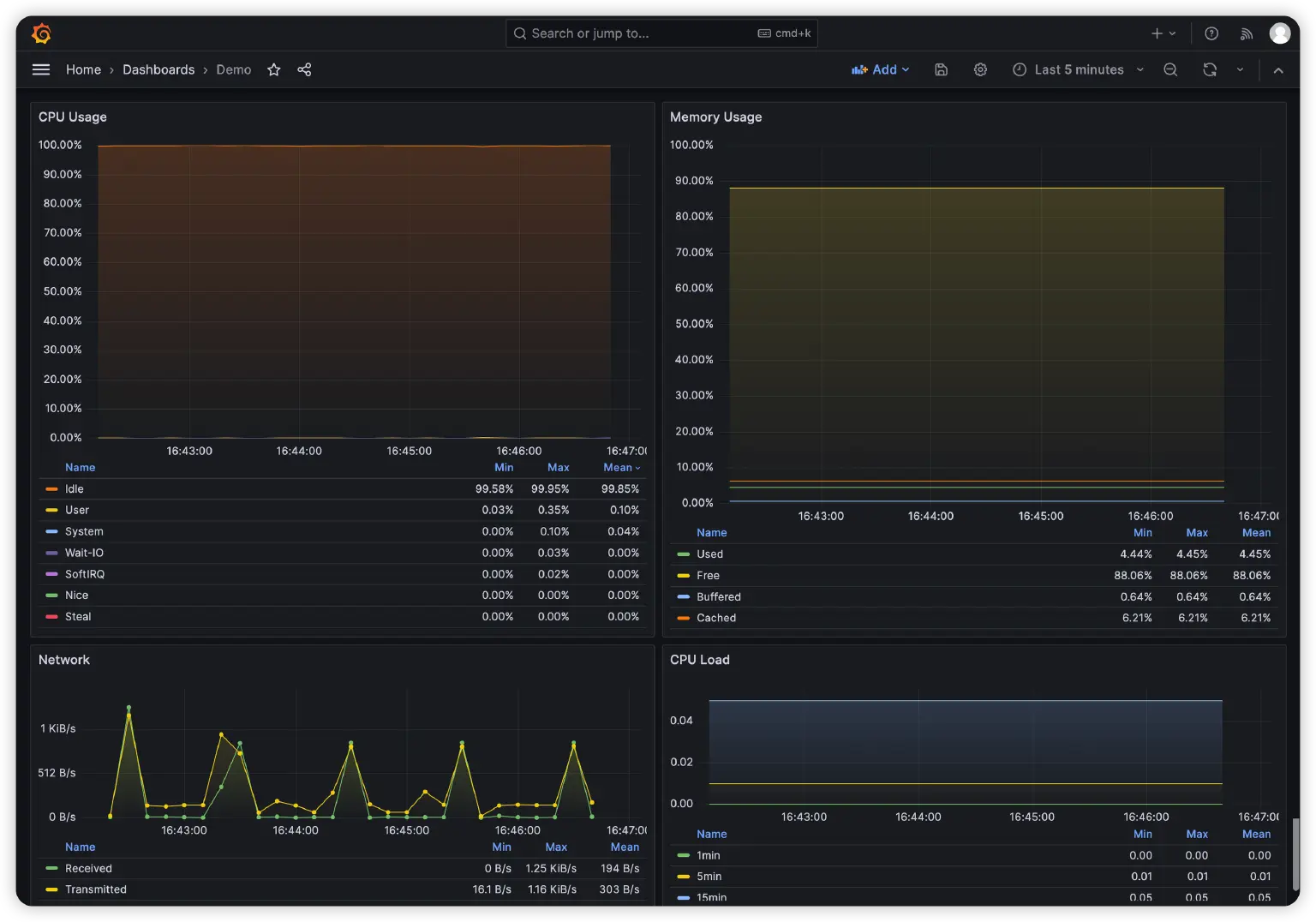1316x922 pixels.
Task: Click the Steal series color swatch
Action: 51,617
